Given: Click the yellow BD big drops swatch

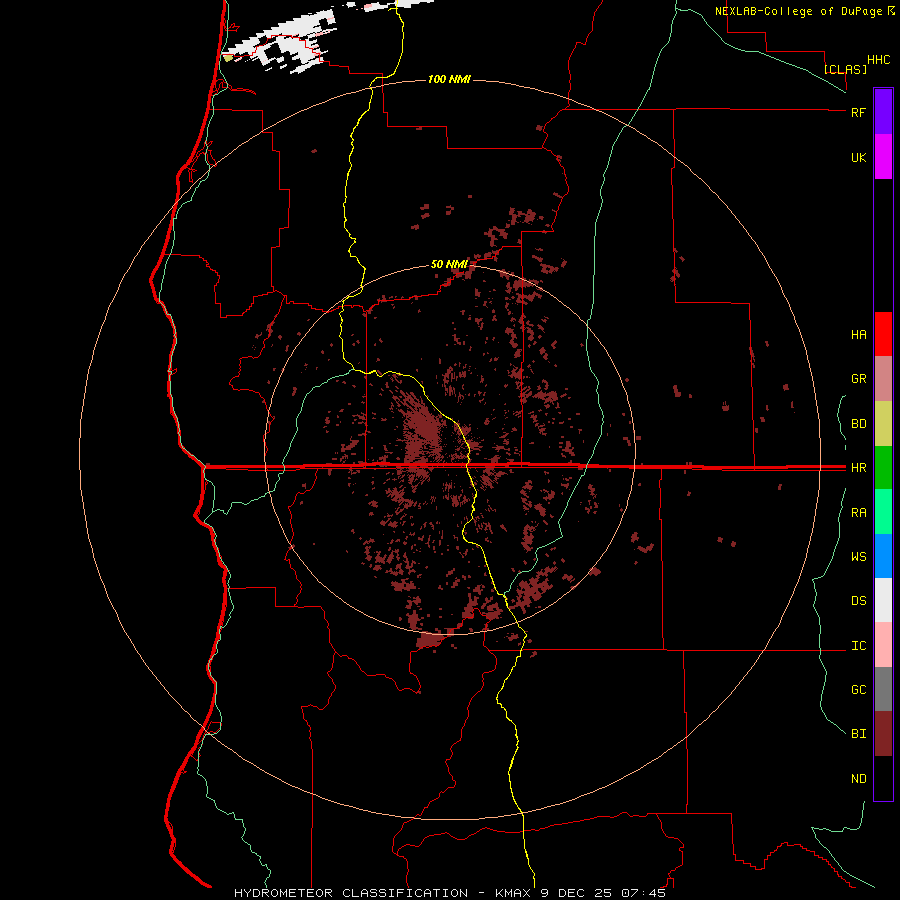Looking at the screenshot, I should (x=883, y=424).
